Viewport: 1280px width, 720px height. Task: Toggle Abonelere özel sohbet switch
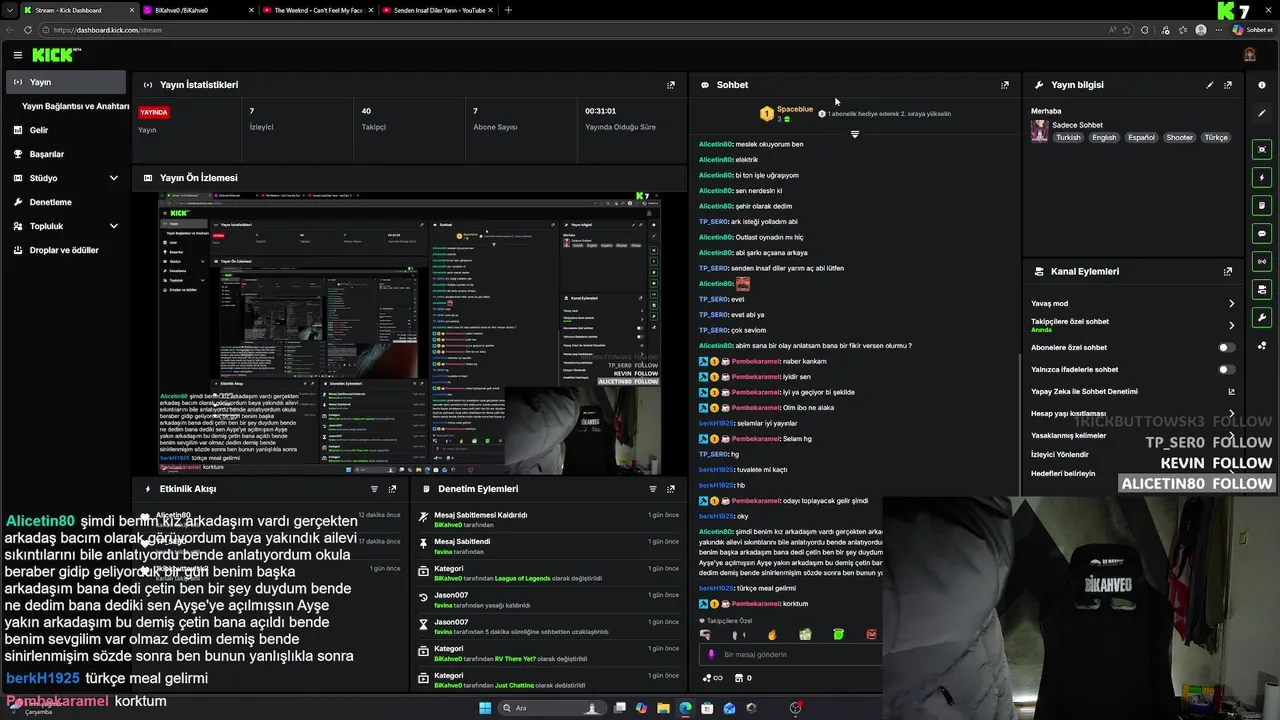click(x=1226, y=347)
